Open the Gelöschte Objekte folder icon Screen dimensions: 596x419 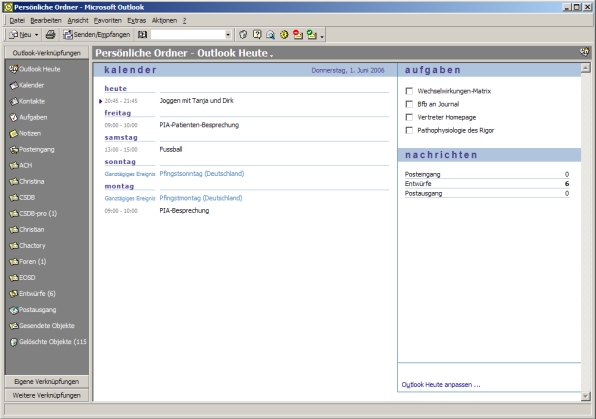(x=14, y=342)
